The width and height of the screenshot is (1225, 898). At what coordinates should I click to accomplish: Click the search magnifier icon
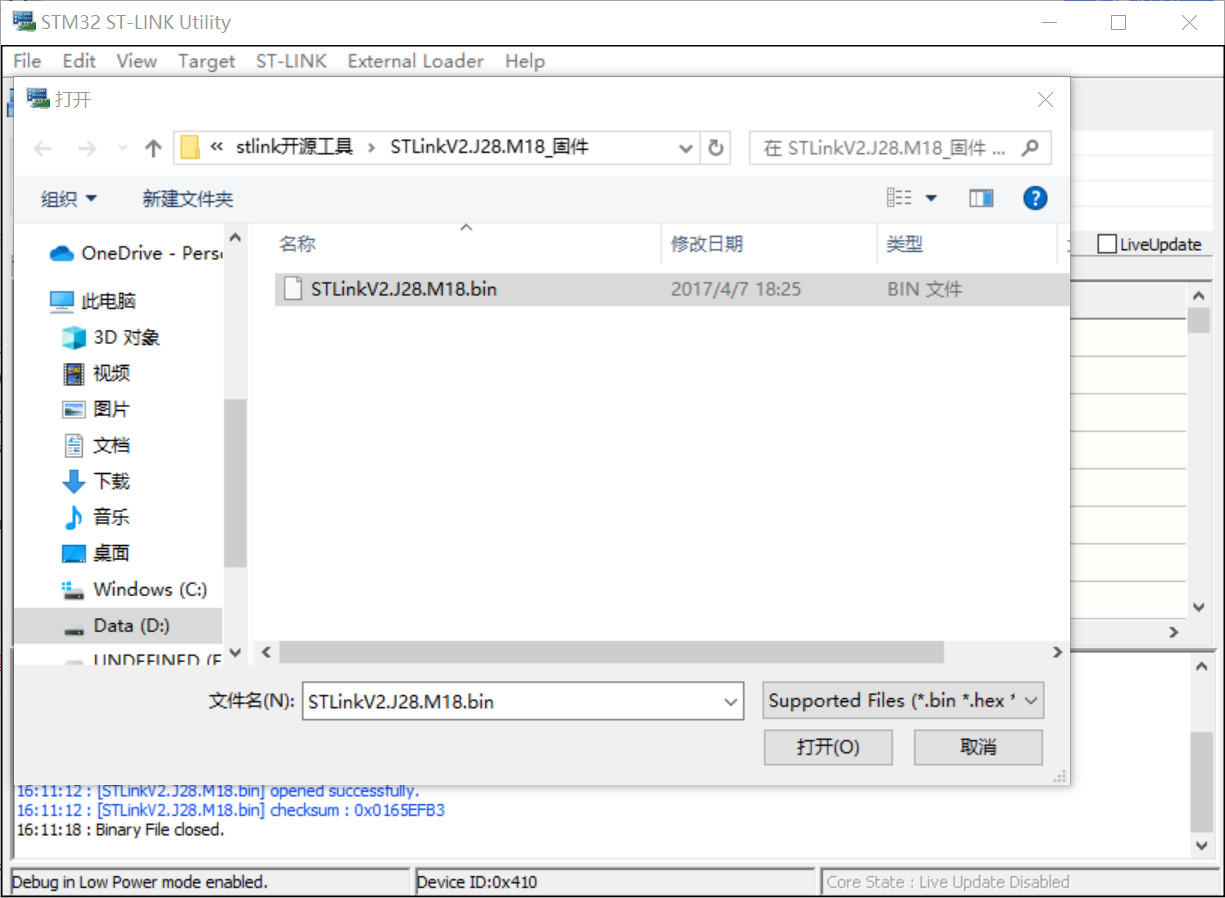click(x=1030, y=148)
